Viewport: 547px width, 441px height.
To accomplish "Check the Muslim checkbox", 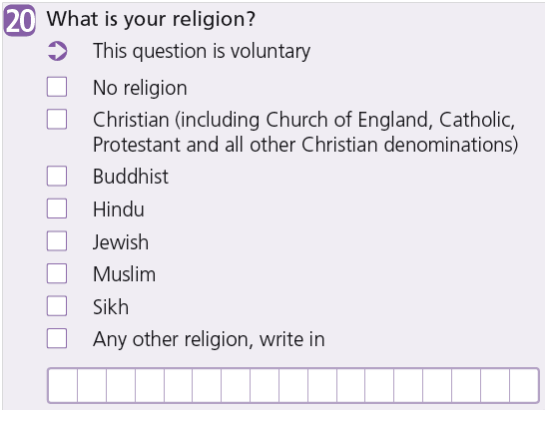I will click(57, 273).
